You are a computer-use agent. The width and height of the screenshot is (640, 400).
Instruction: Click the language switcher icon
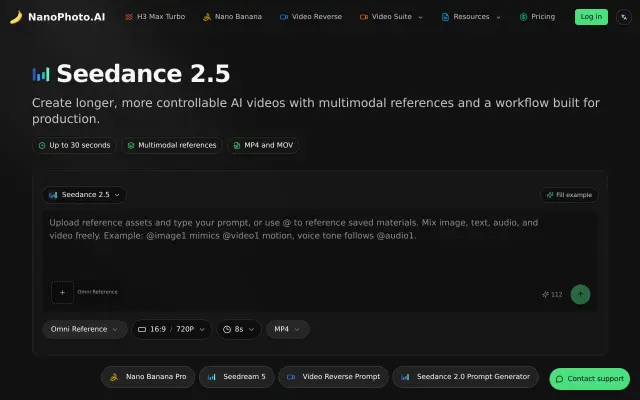(x=624, y=17)
